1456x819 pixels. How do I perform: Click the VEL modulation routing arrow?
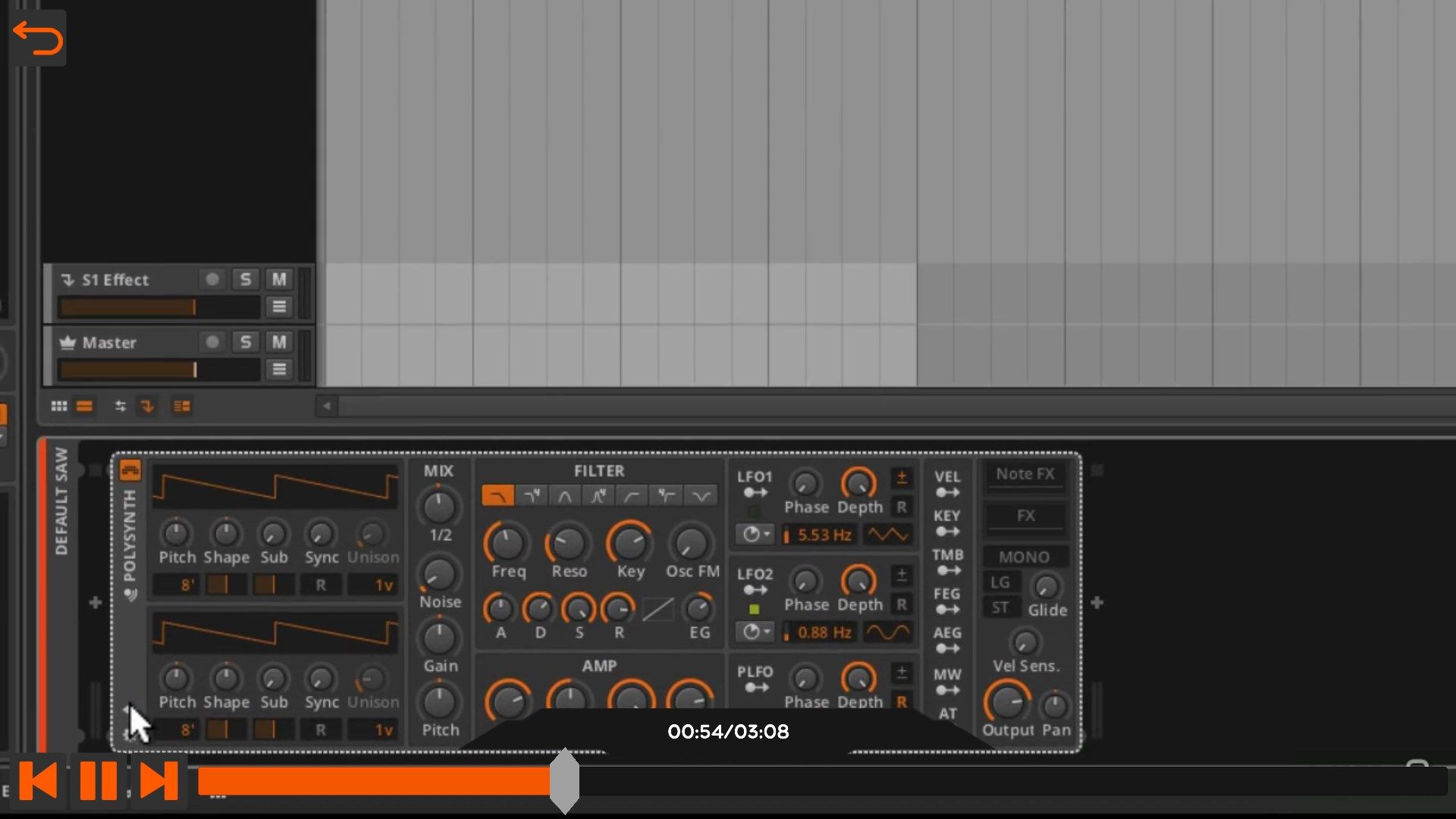coord(947,493)
